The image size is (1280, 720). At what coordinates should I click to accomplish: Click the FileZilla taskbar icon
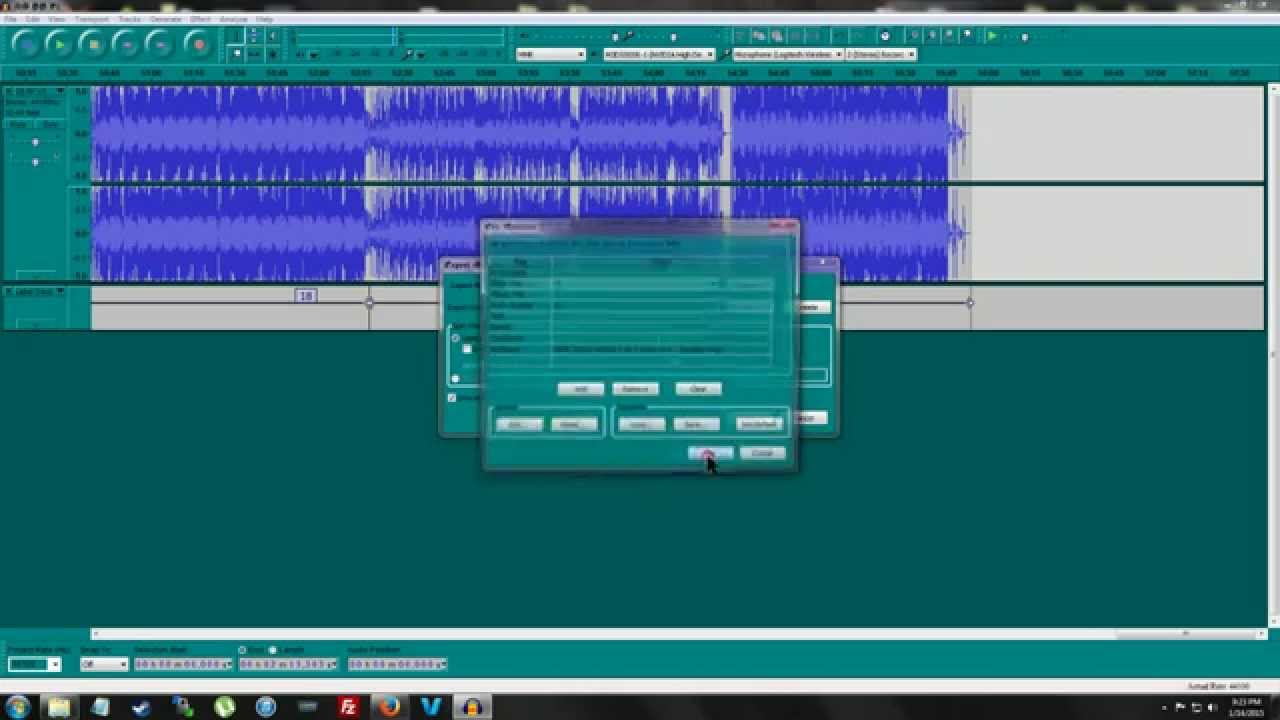point(348,706)
